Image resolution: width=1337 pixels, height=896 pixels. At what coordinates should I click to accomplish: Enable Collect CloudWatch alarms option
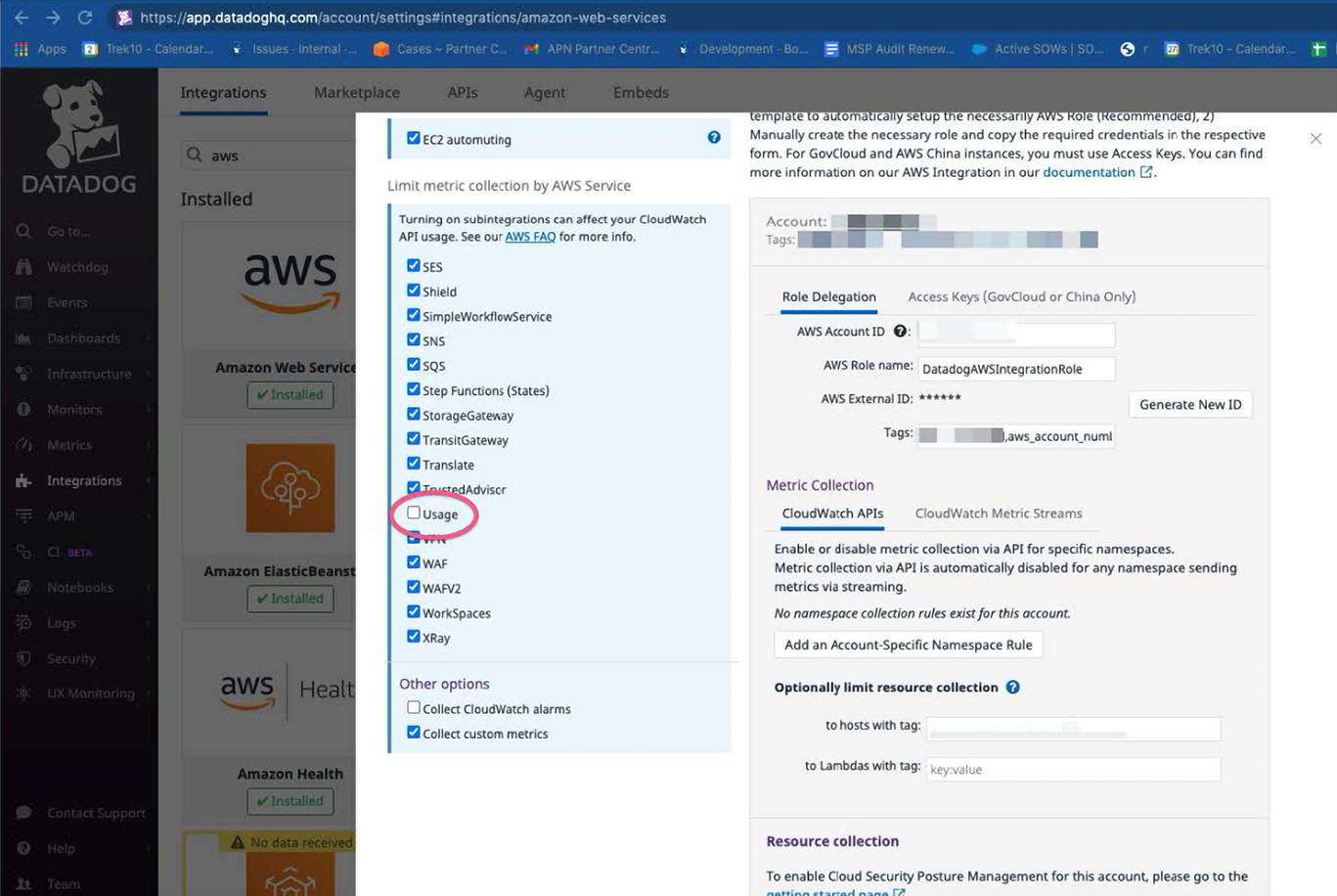tap(414, 707)
